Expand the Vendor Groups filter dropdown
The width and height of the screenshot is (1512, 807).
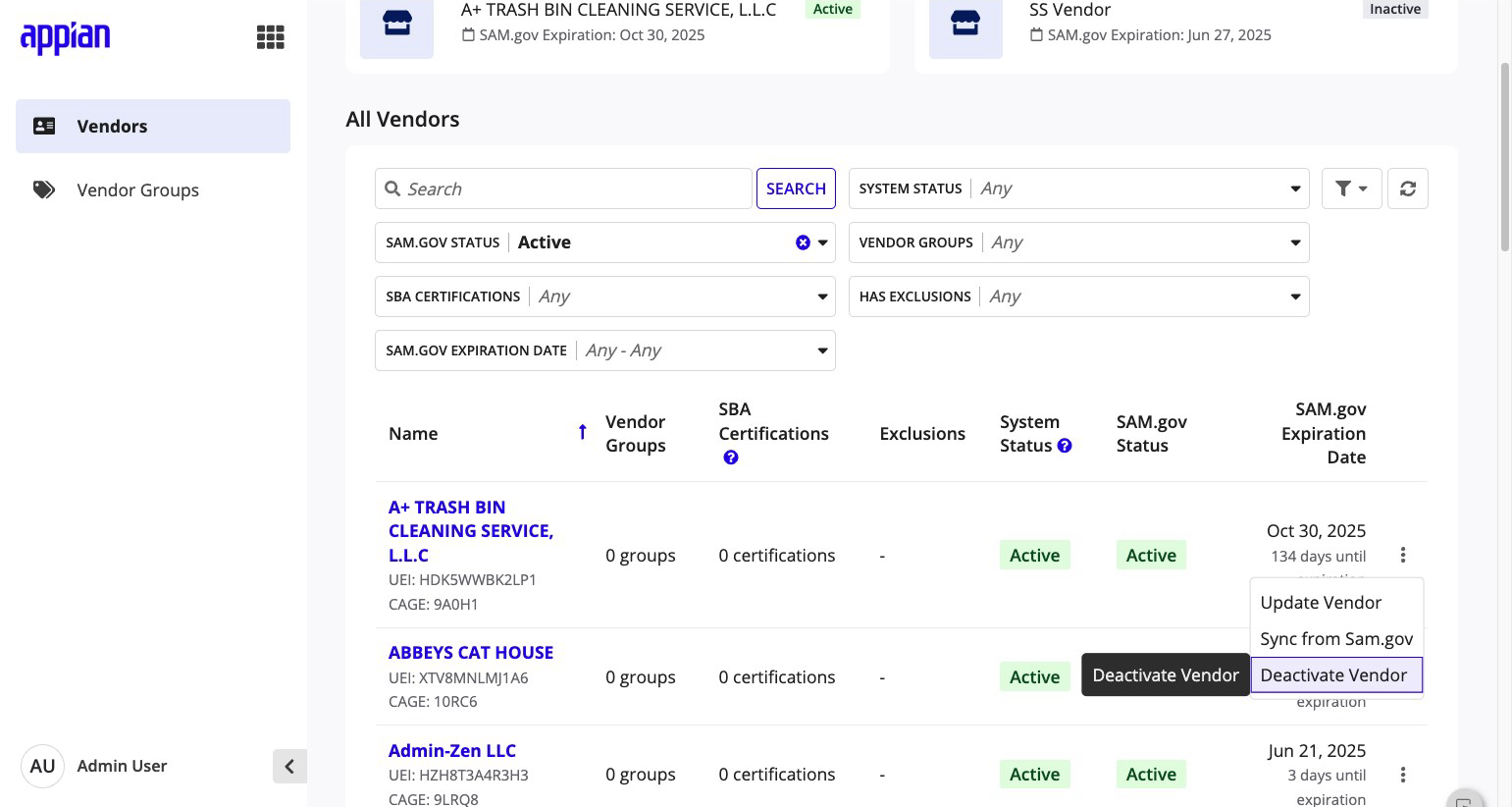coord(1078,242)
